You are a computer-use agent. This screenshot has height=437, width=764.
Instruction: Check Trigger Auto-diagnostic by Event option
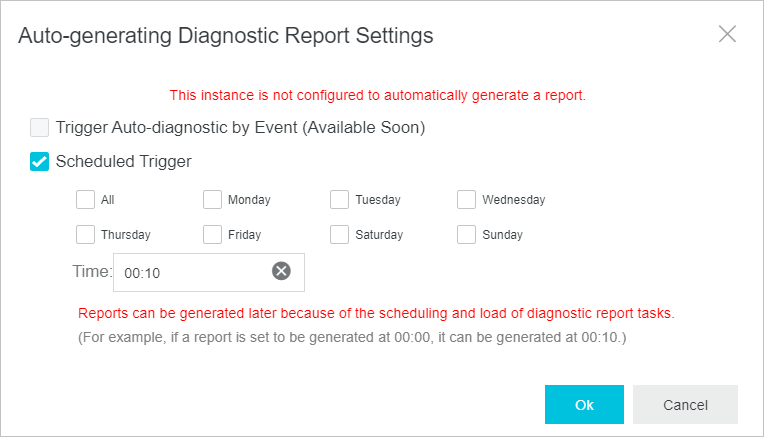pyautogui.click(x=40, y=128)
